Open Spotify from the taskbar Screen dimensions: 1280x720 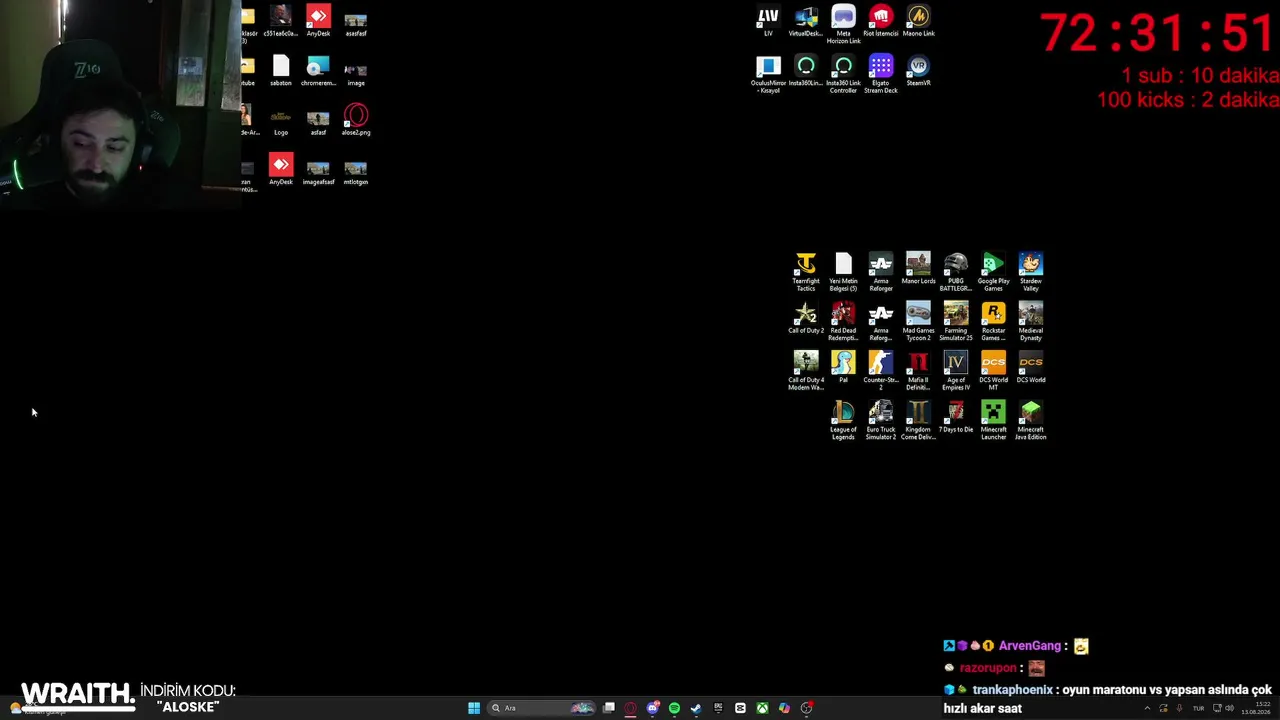[x=674, y=708]
